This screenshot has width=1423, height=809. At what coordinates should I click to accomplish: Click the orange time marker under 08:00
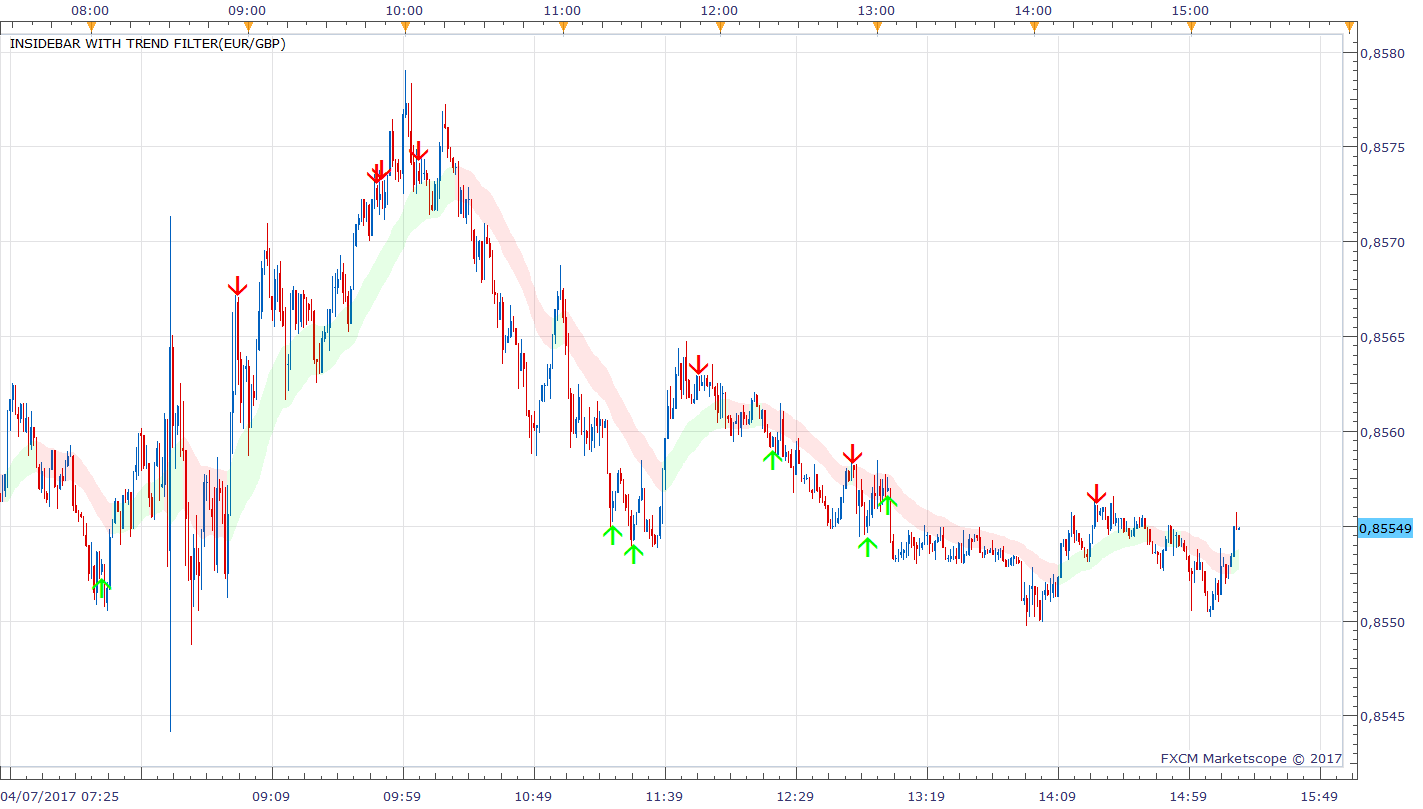91,28
